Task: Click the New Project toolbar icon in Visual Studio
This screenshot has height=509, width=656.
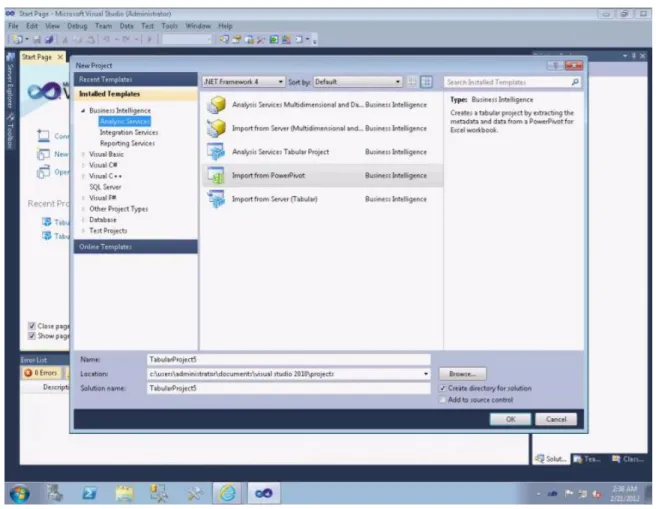Action: point(17,40)
